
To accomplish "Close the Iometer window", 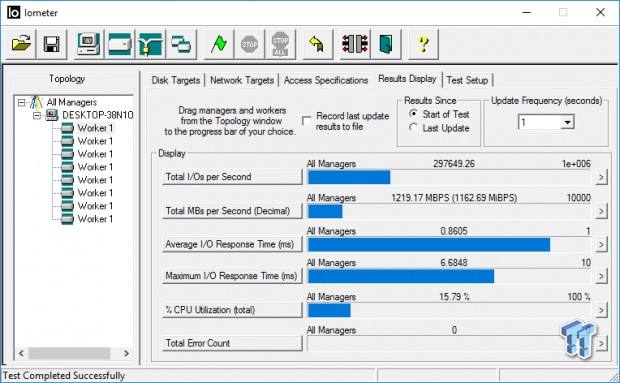I will point(600,13).
